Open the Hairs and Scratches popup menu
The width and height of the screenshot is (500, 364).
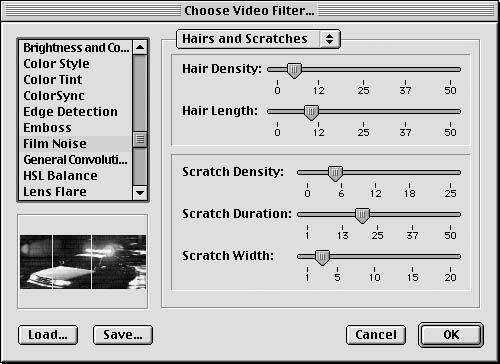(258, 39)
